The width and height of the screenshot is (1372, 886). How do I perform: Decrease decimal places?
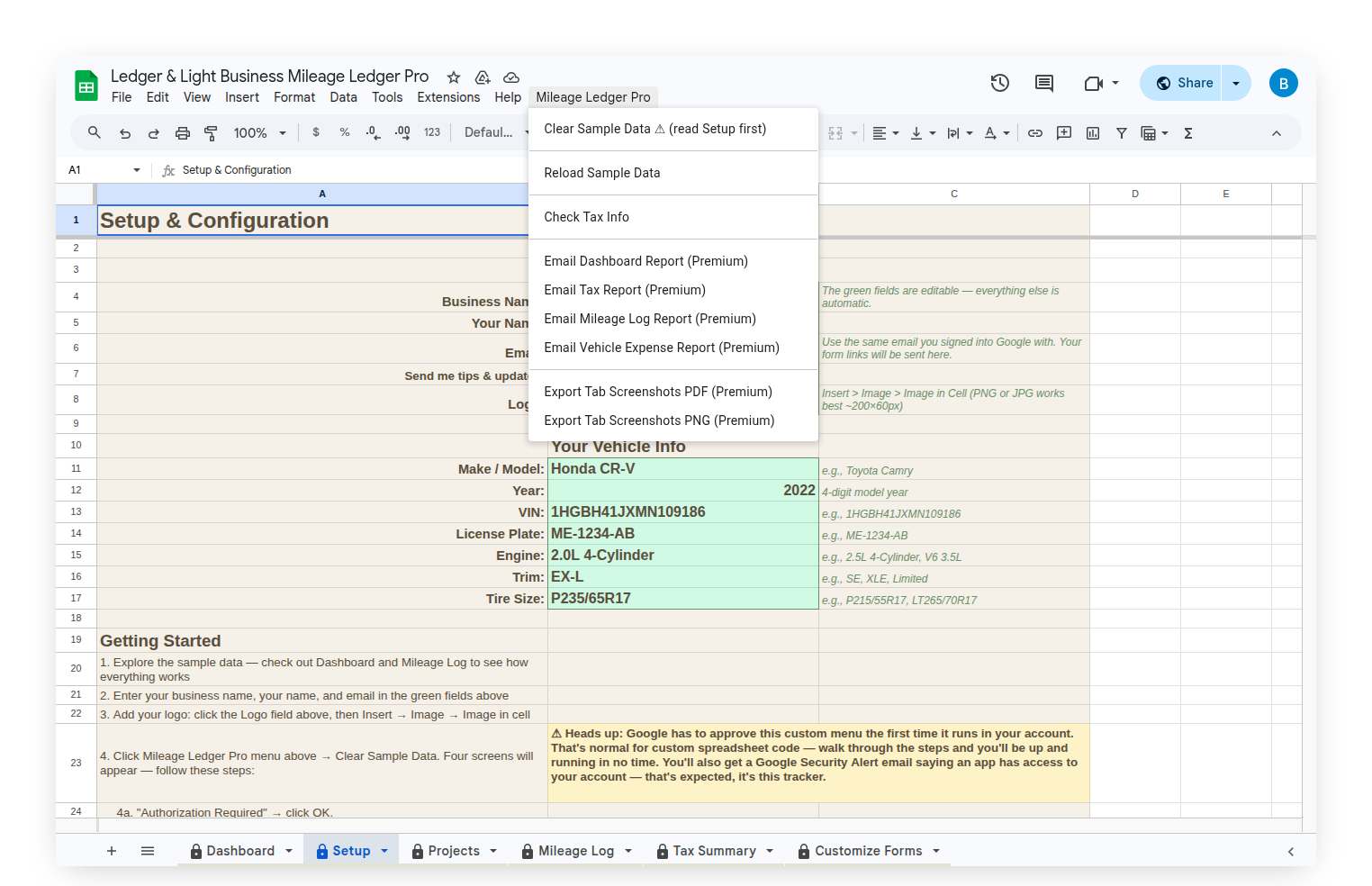[374, 132]
